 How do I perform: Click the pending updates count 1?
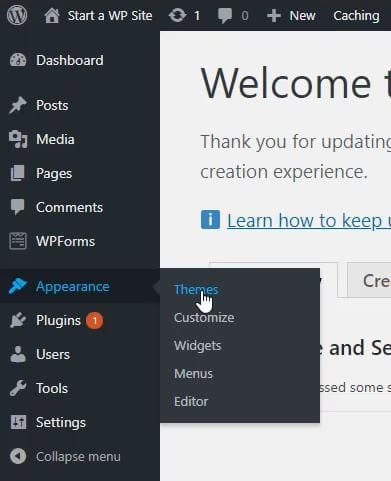pyautogui.click(x=197, y=16)
